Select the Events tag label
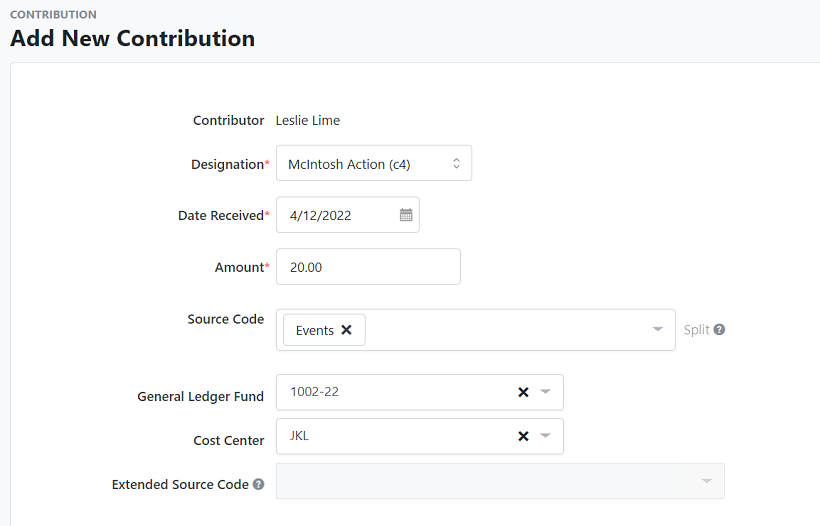Screen dimensions: 820x526 [x=314, y=330]
